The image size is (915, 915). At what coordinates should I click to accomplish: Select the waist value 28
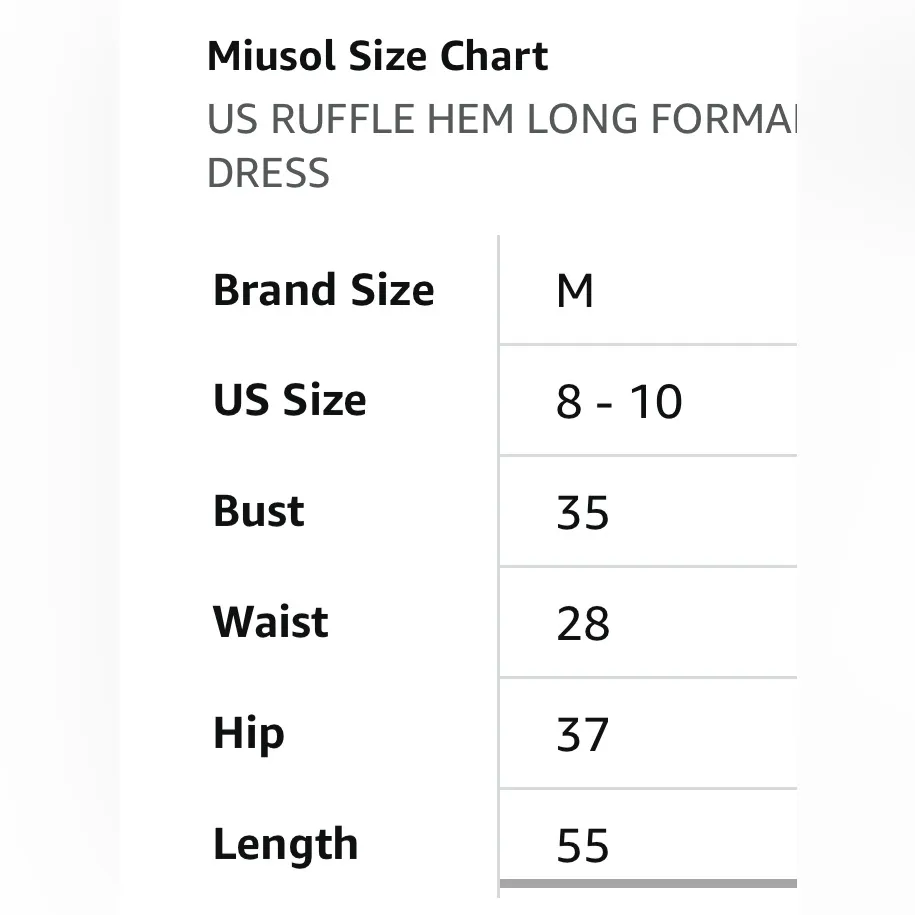583,624
